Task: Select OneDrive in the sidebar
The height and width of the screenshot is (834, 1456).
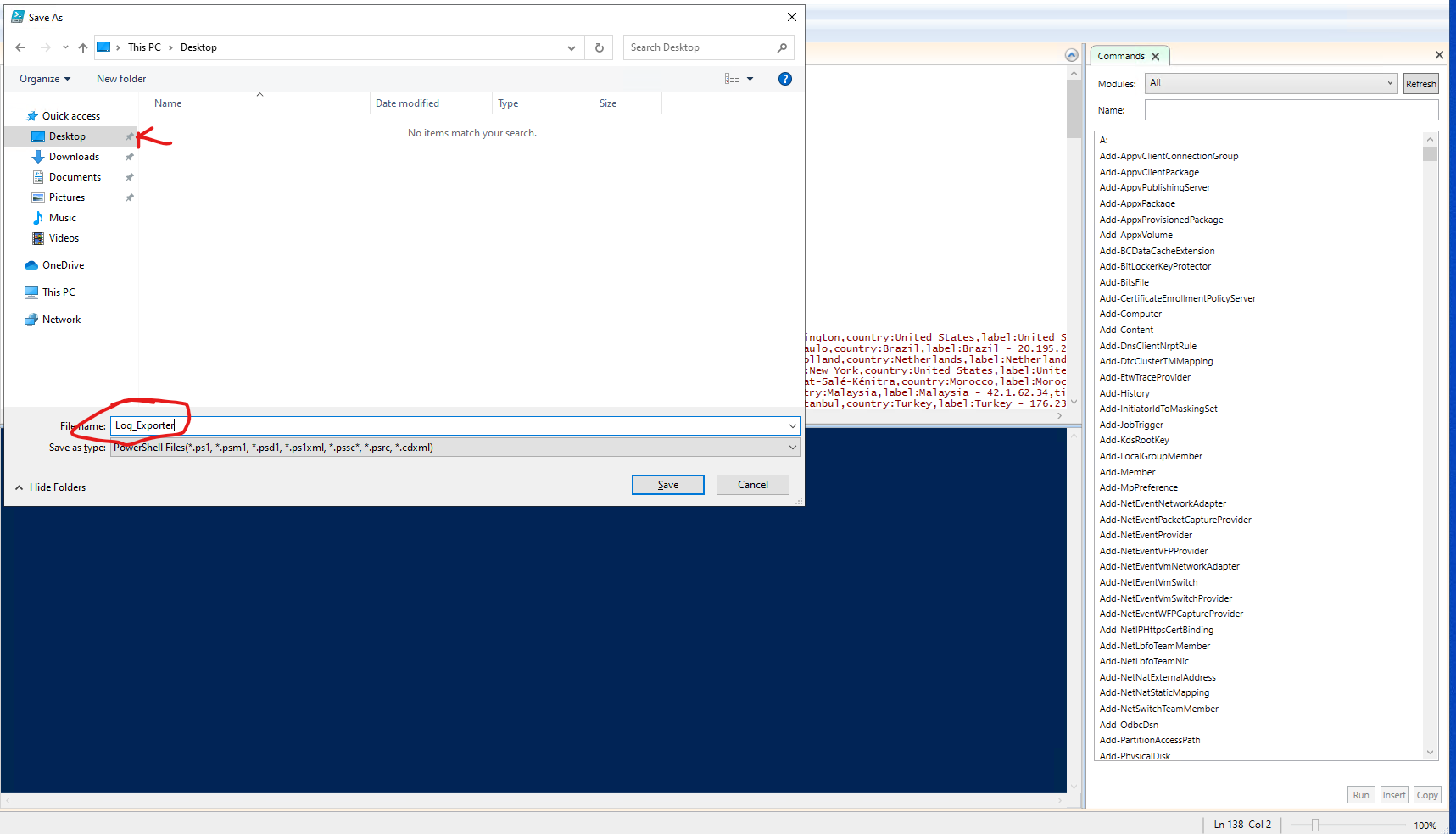Action: tap(63, 264)
